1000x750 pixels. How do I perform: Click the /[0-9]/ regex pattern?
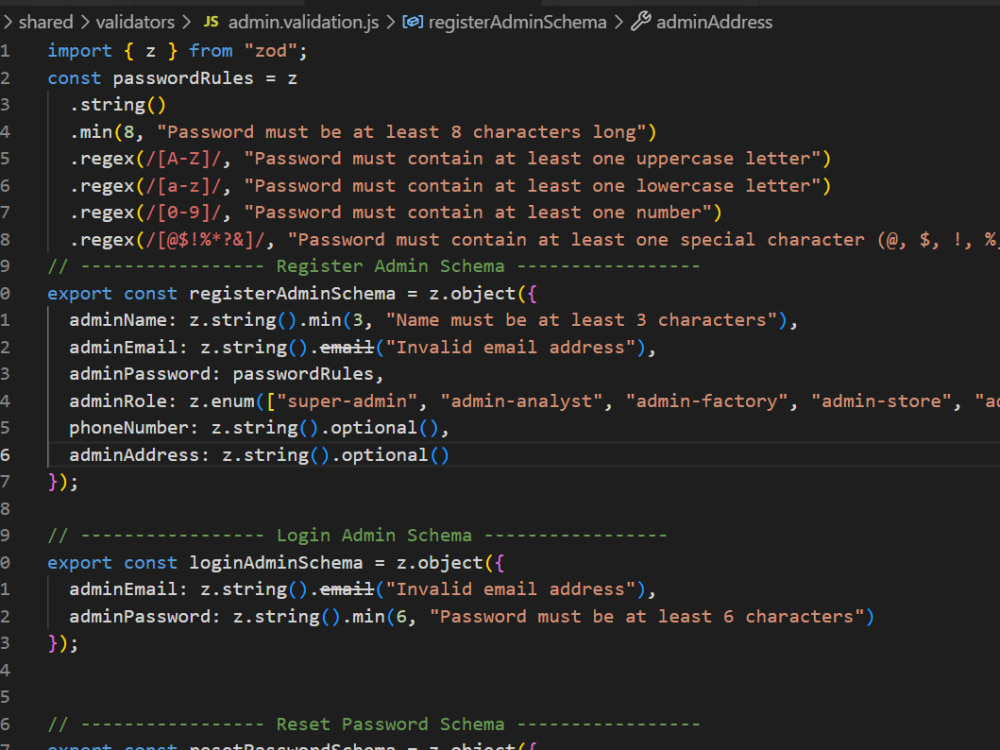pyautogui.click(x=184, y=212)
